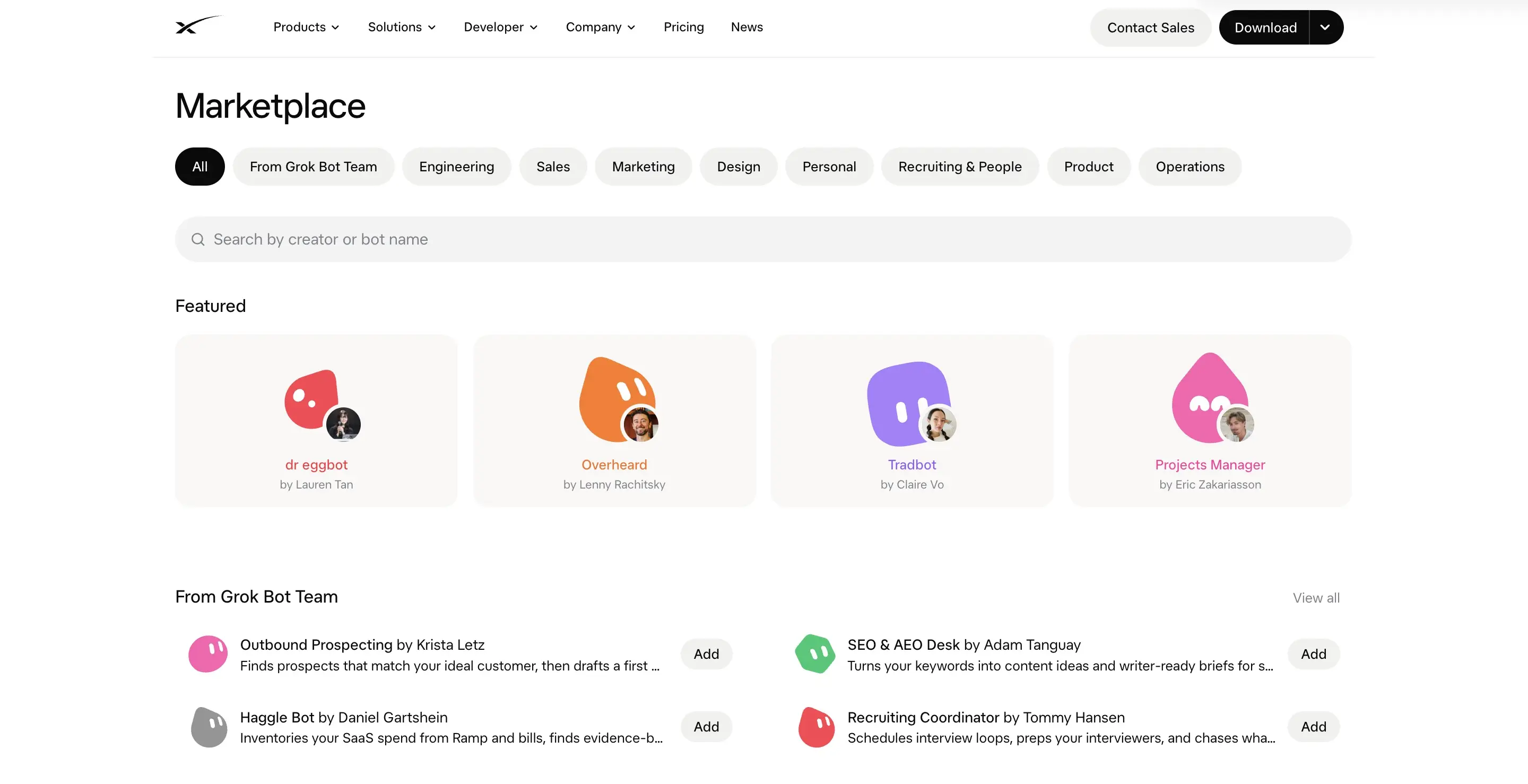
Task: Open the Pricing page
Action: pyautogui.click(x=683, y=27)
